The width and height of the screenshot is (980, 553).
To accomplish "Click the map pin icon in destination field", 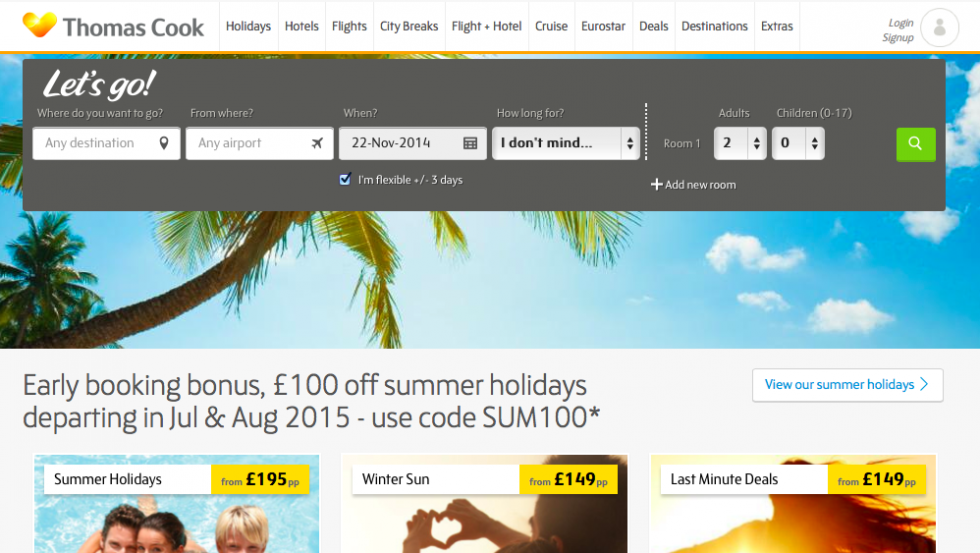I will [164, 143].
